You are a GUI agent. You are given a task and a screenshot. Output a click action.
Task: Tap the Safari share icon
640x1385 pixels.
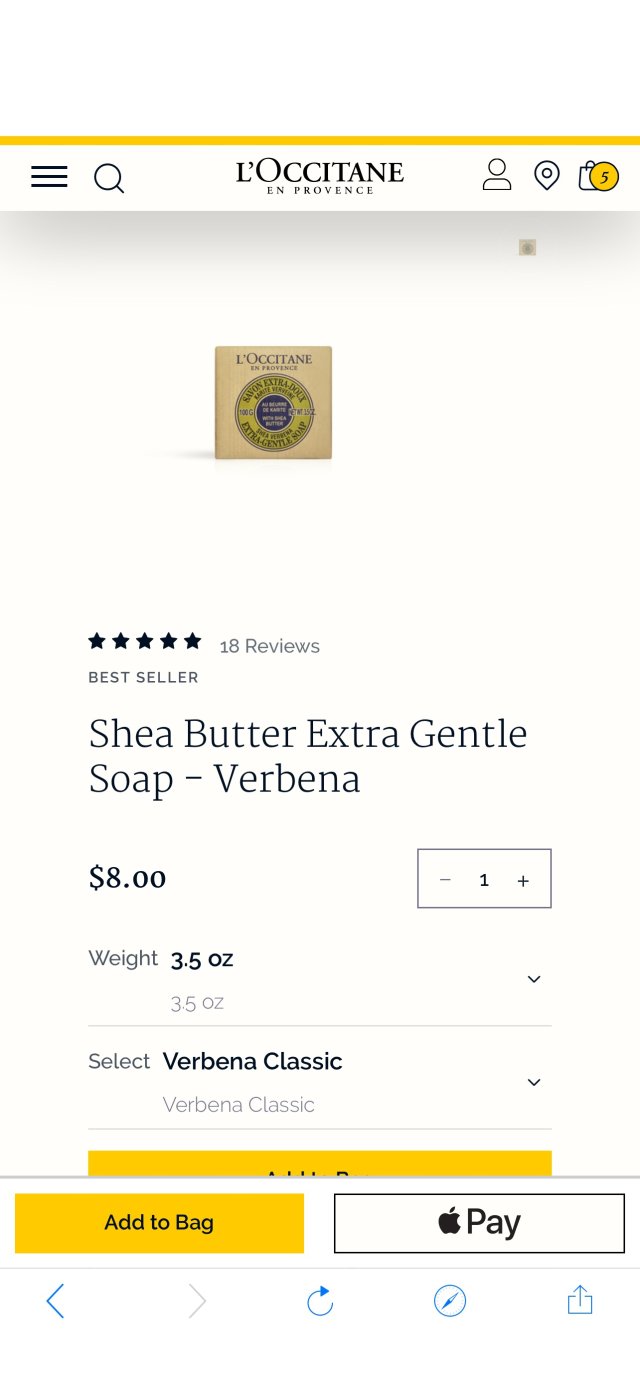[580, 1301]
